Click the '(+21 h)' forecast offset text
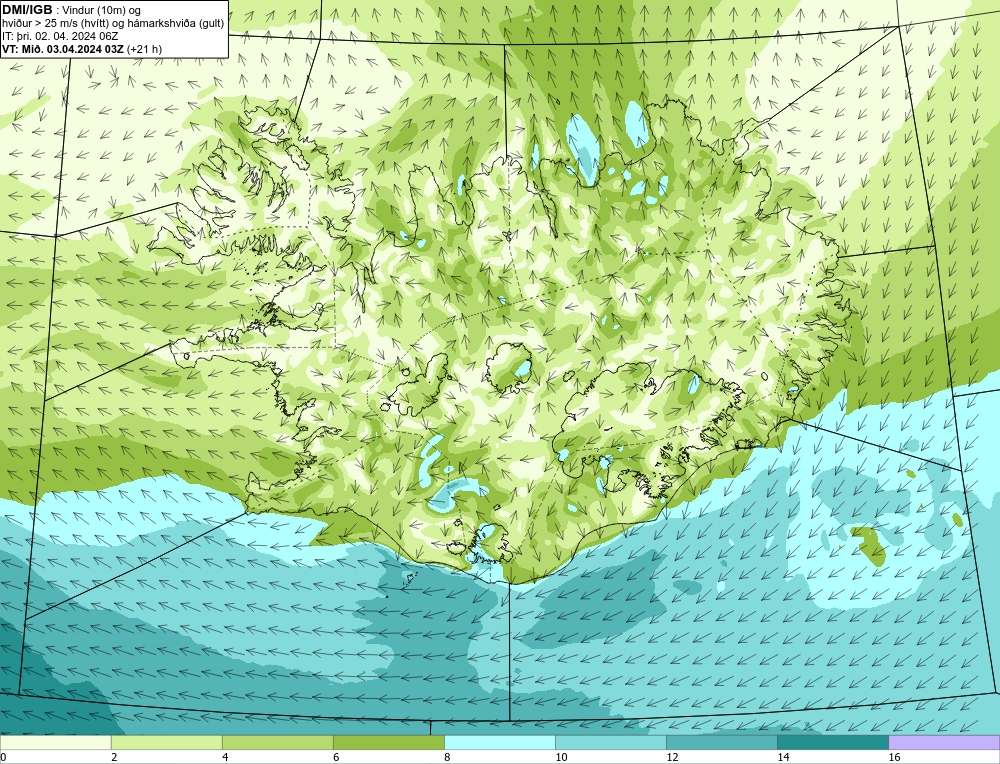 pos(145,48)
